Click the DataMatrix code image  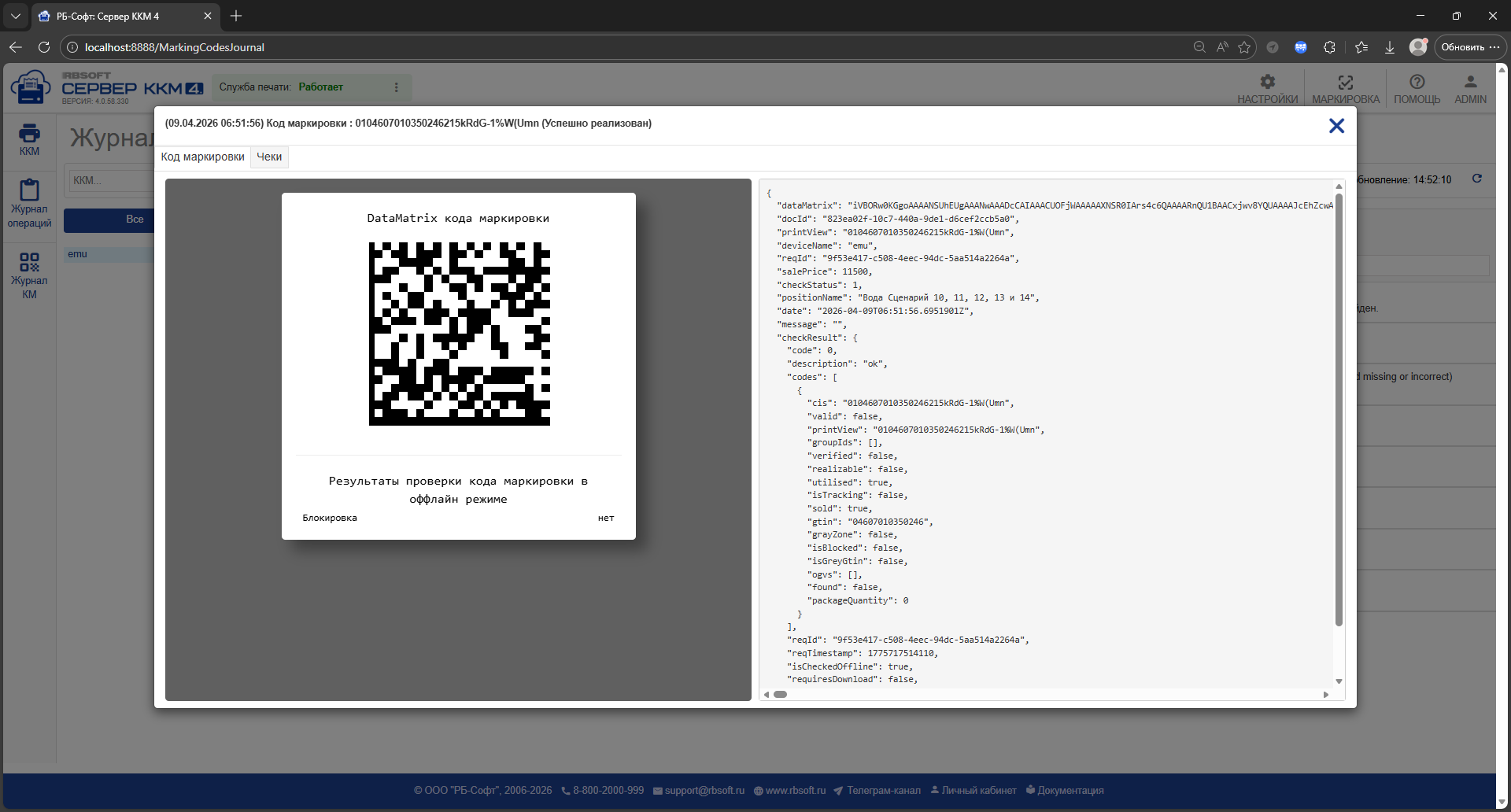pyautogui.click(x=460, y=334)
